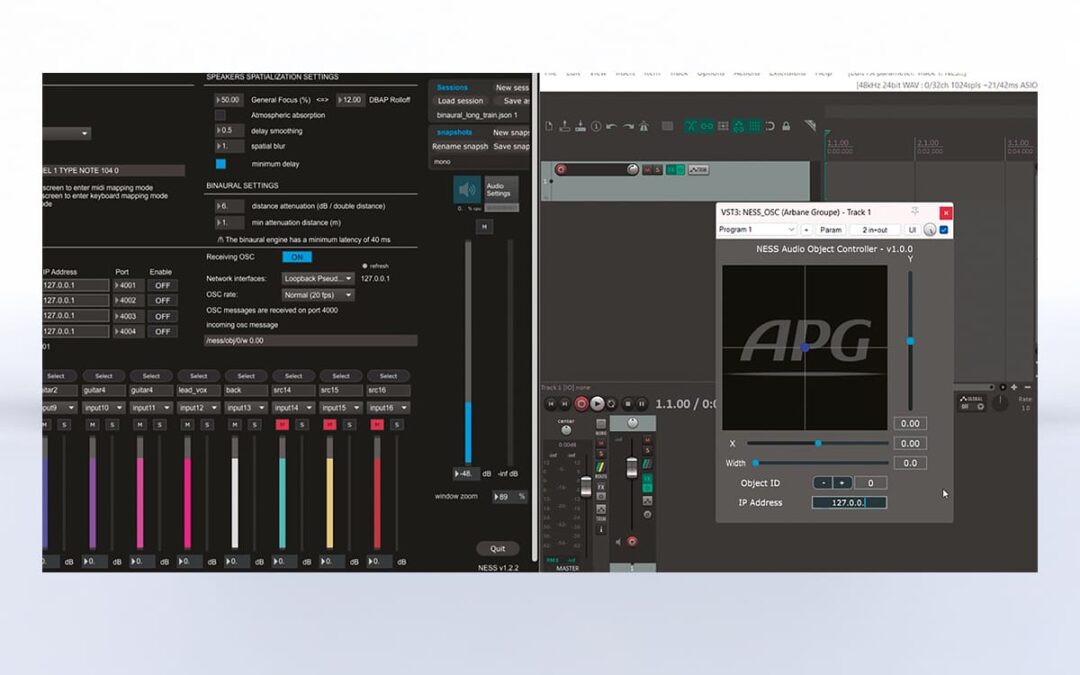Open the input12 channel dropdown
Screen dimensions: 1080x675
pyautogui.click(x=198, y=408)
